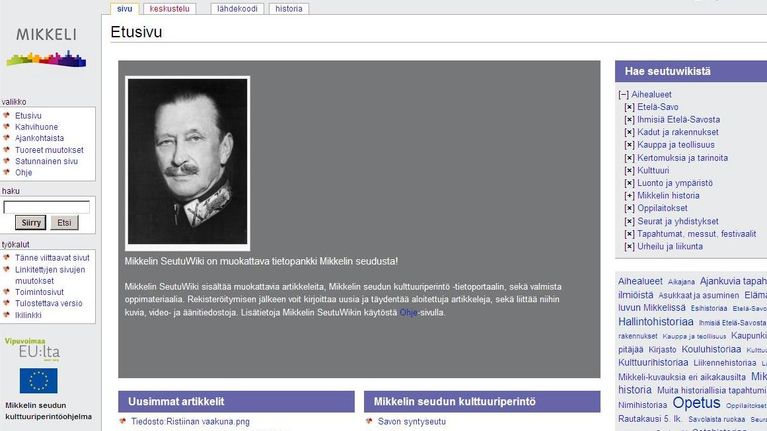
Task: Open the lähdekoodi tab
Action: pyautogui.click(x=237, y=9)
